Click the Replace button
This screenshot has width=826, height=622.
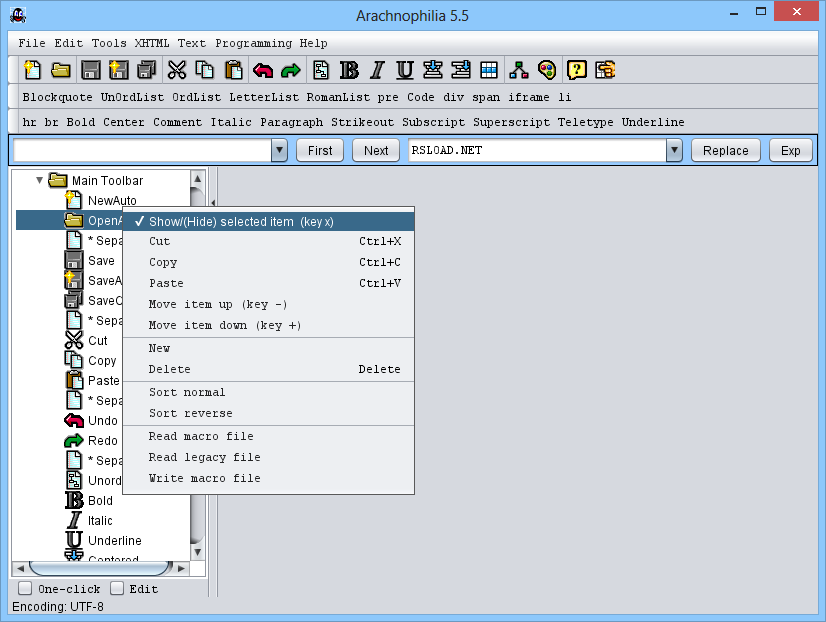[725, 151]
